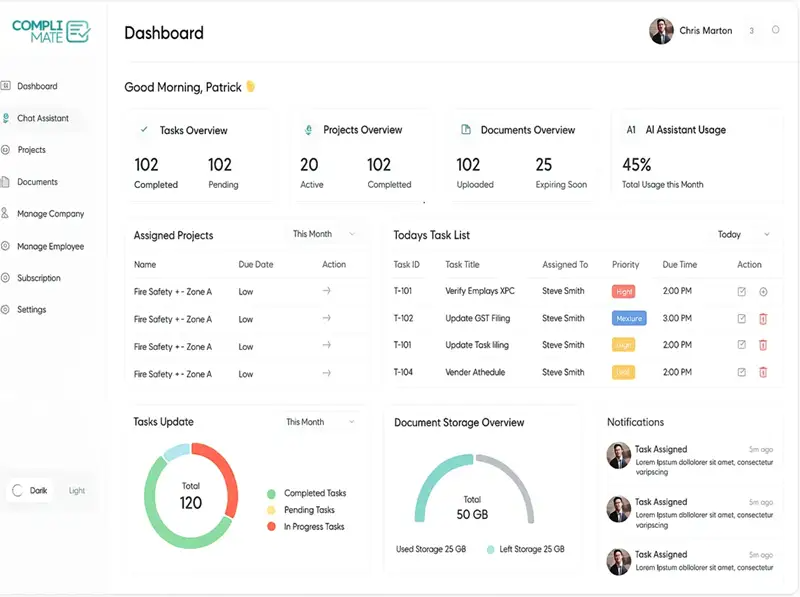Click circle action icon for Verify Employs XPC
The width and height of the screenshot is (800, 597).
tap(763, 292)
